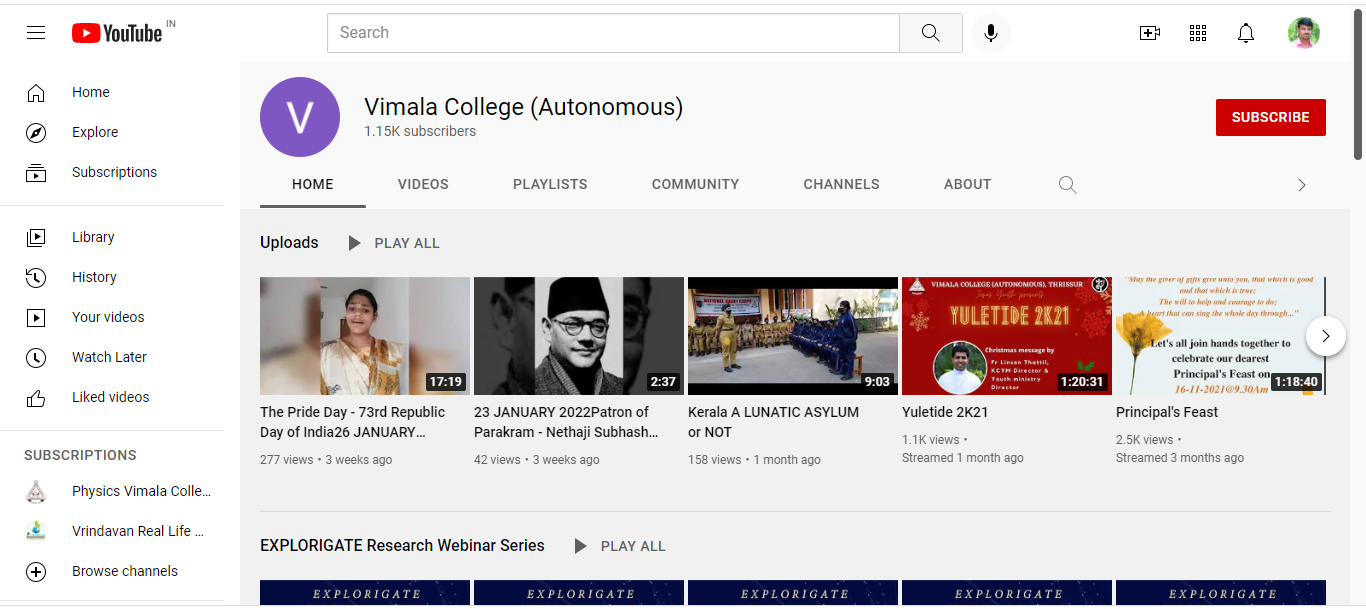Image resolution: width=1366 pixels, height=609 pixels.
Task: Open the YouTube apps grid icon
Action: pos(1198,33)
